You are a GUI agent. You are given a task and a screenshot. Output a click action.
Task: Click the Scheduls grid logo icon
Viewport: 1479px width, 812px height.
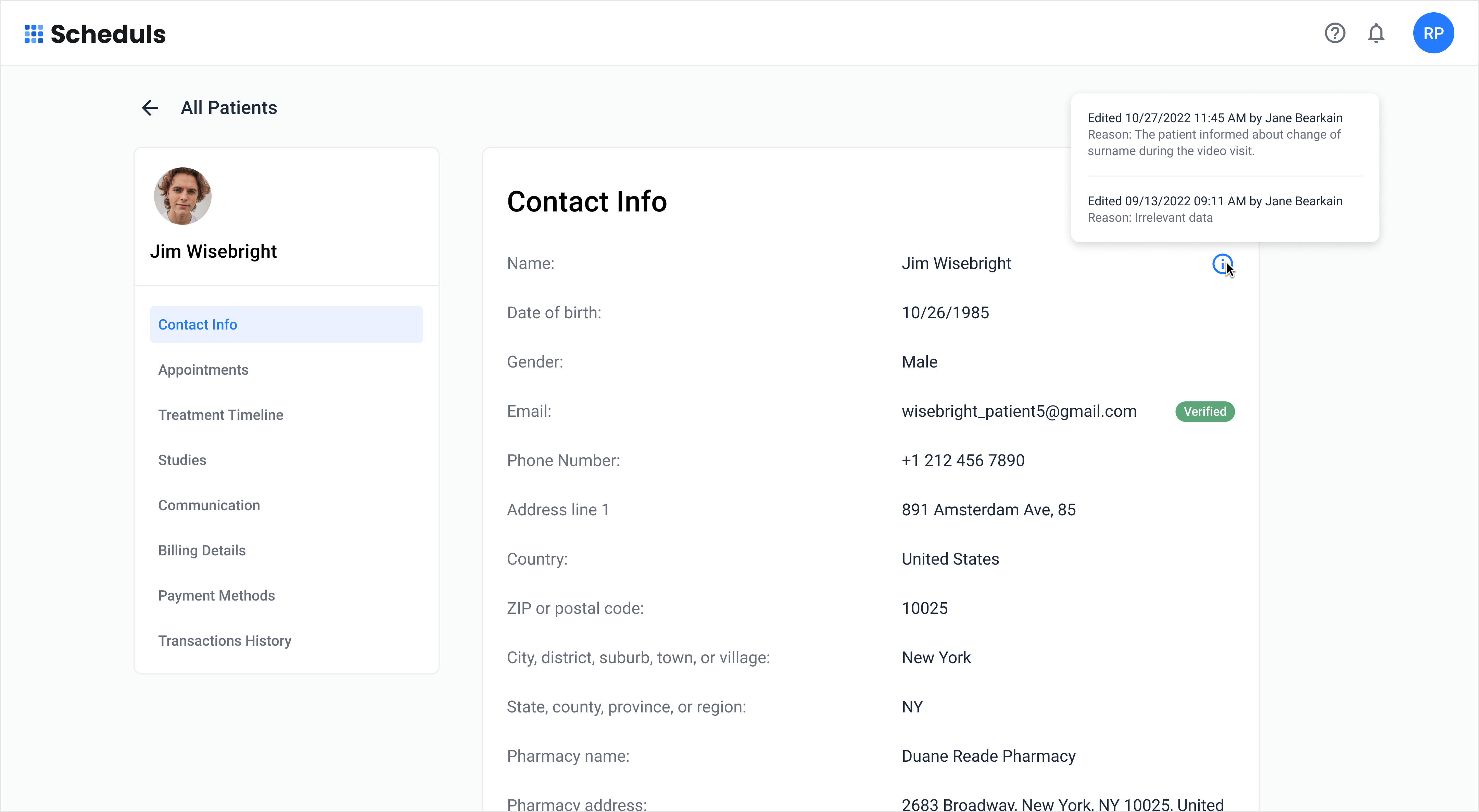coord(33,34)
